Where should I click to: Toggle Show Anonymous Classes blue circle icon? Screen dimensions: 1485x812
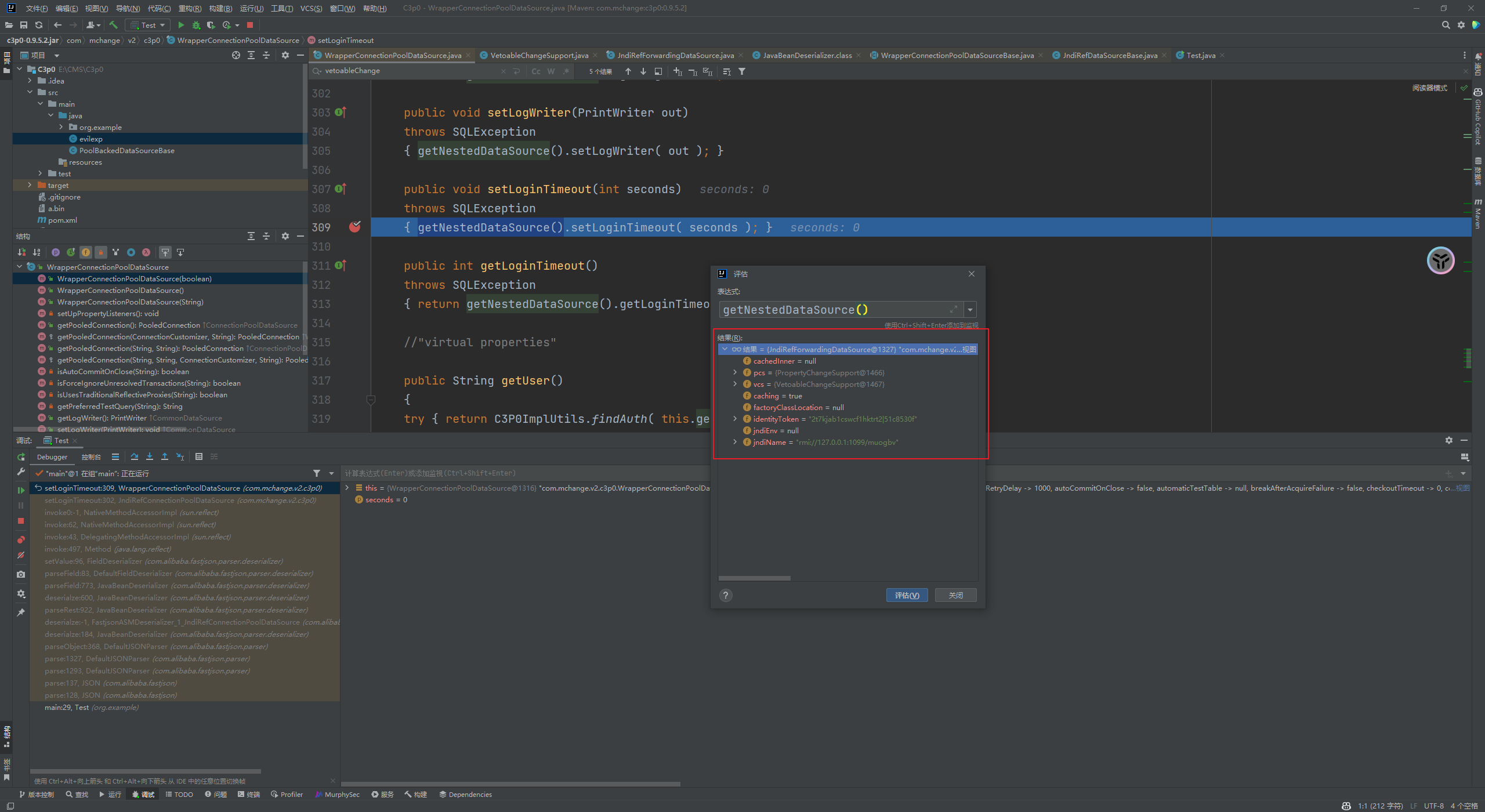[131, 252]
